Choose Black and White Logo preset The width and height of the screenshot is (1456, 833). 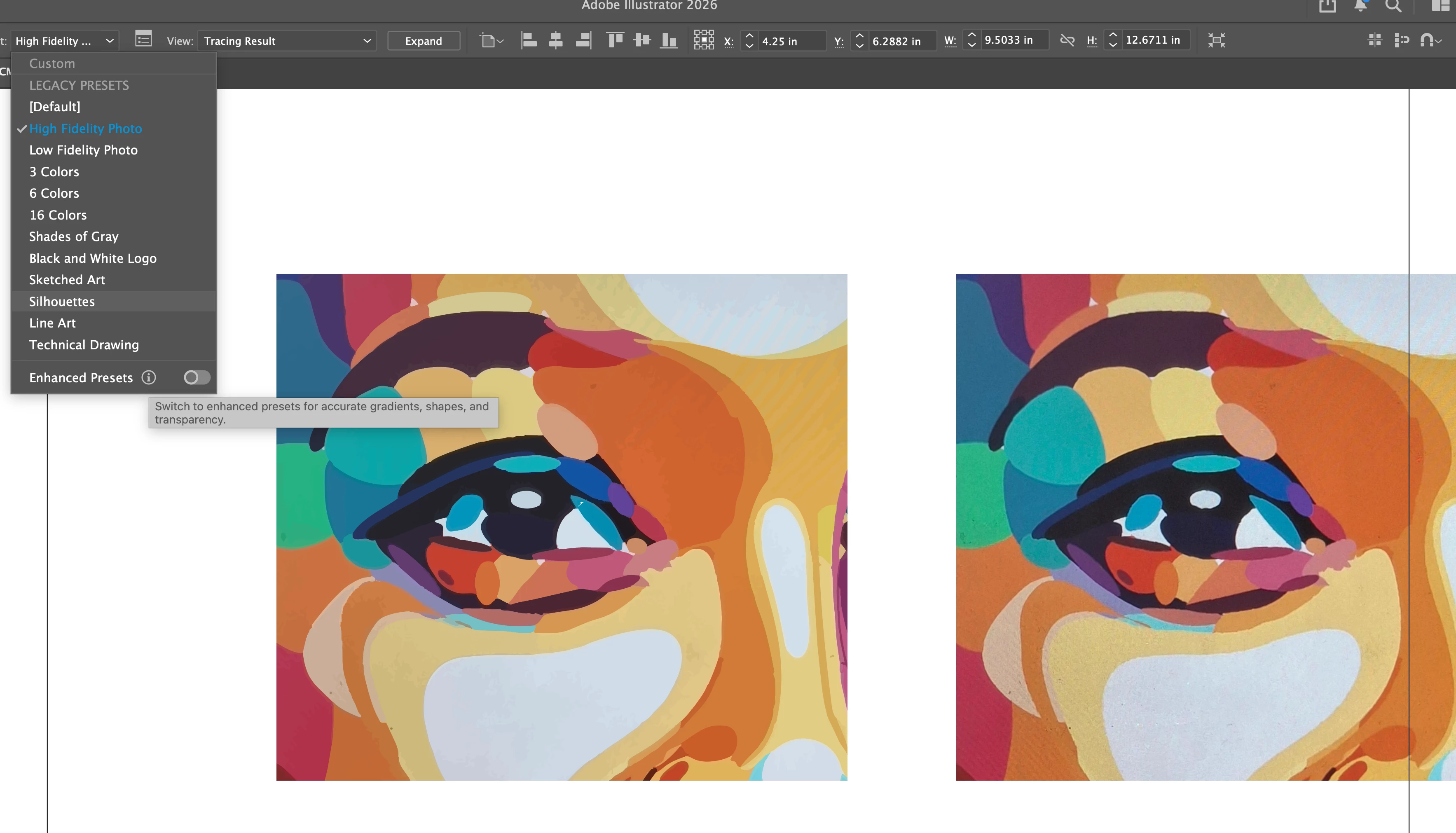pyautogui.click(x=93, y=259)
